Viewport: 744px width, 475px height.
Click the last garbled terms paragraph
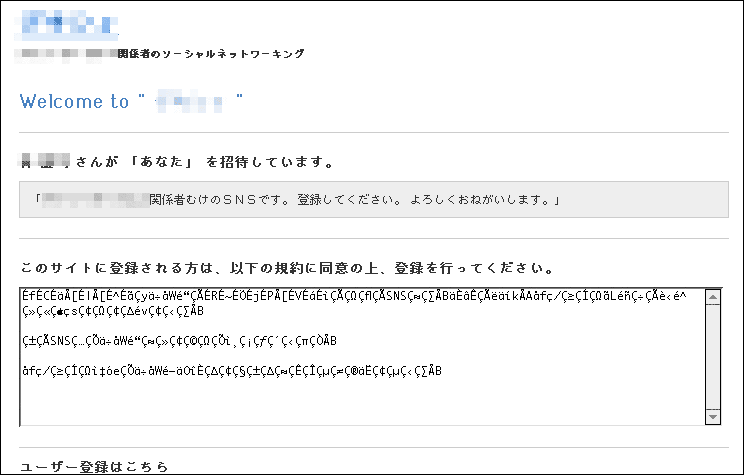[232, 372]
